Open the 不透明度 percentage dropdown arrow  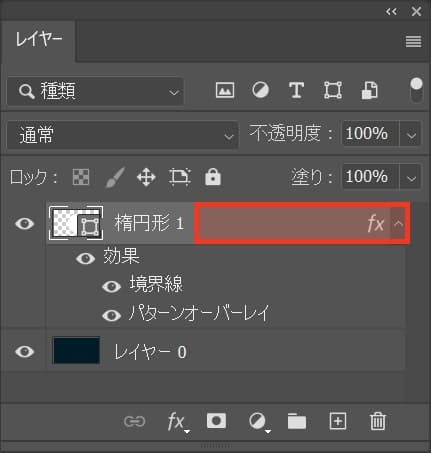(x=411, y=135)
